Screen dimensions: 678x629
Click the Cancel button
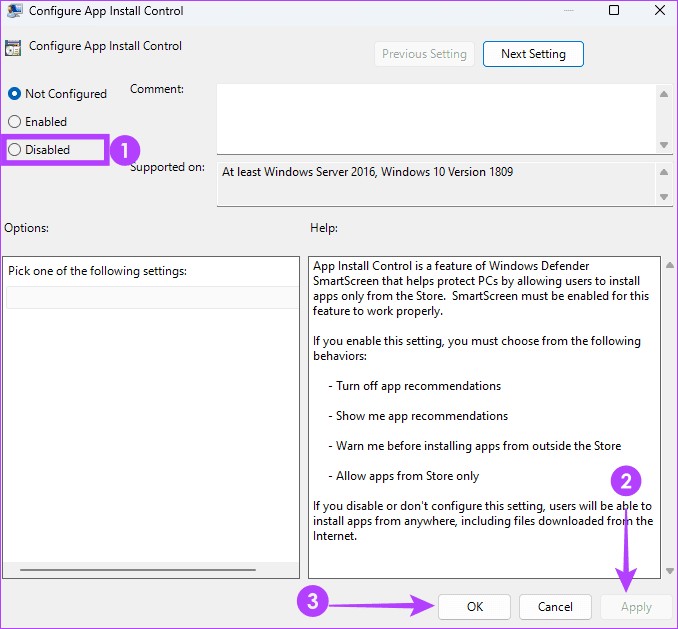[555, 606]
